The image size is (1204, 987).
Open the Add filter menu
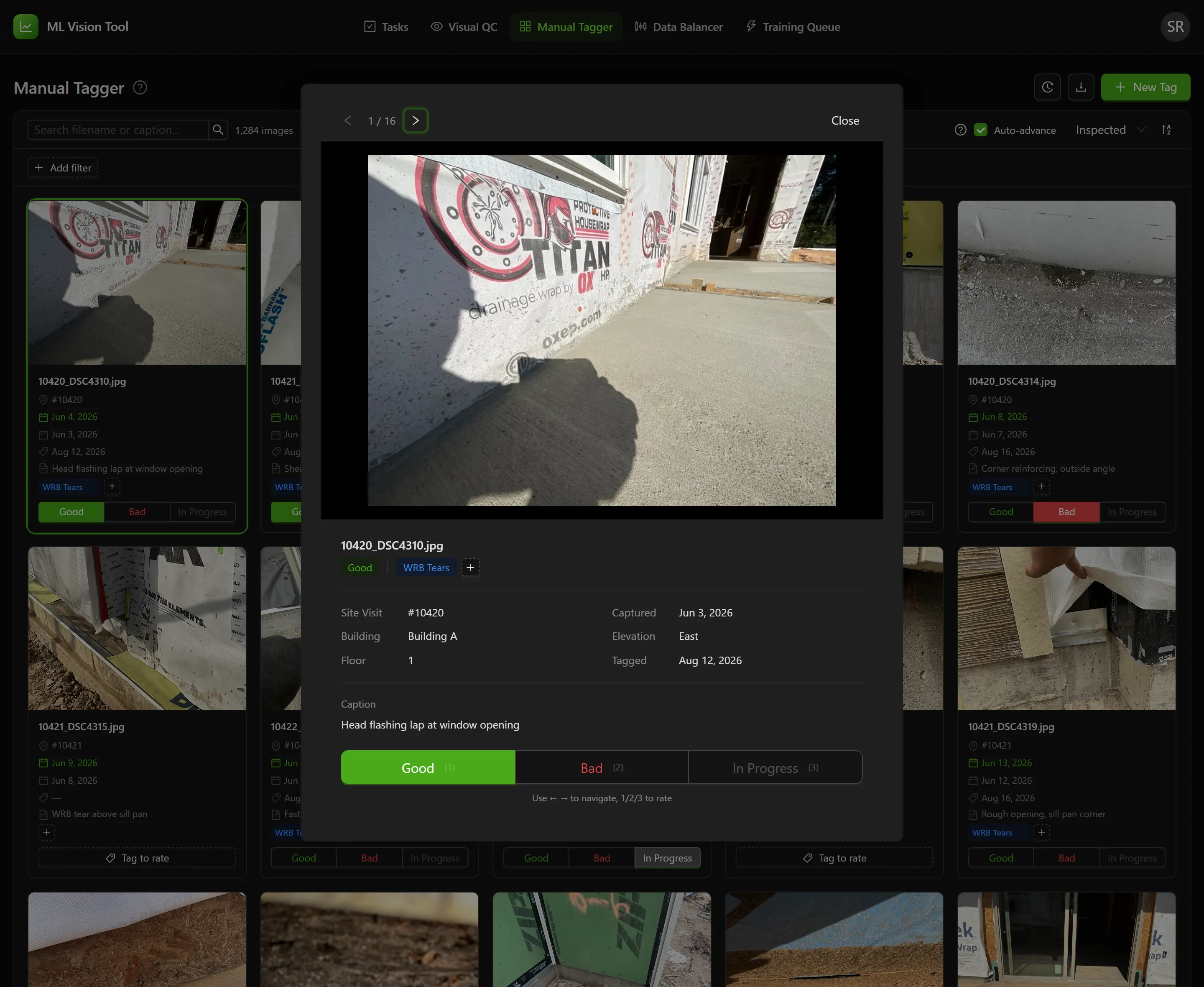tap(63, 168)
